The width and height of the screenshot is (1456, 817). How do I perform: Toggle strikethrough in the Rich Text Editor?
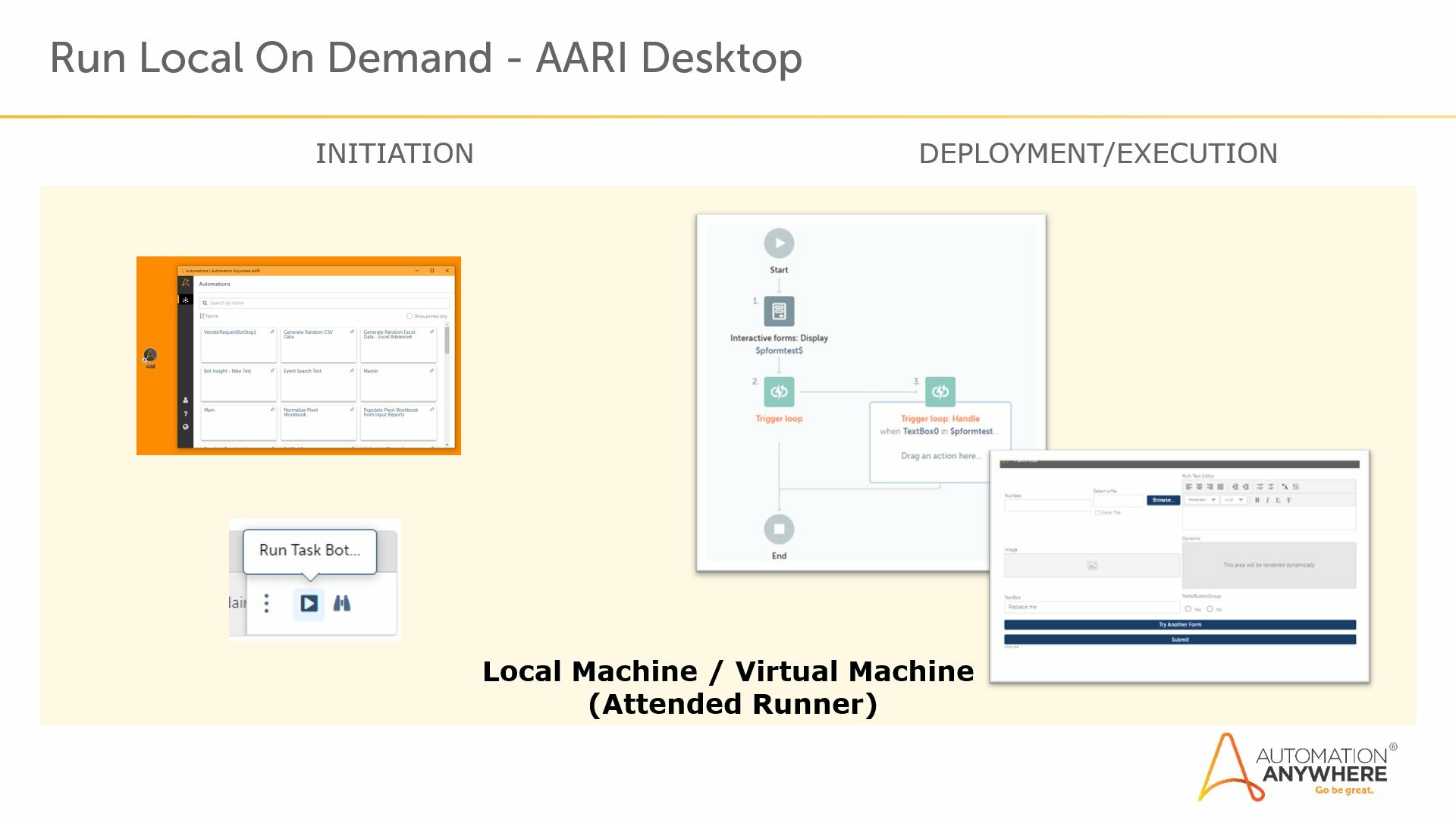[1288, 501]
